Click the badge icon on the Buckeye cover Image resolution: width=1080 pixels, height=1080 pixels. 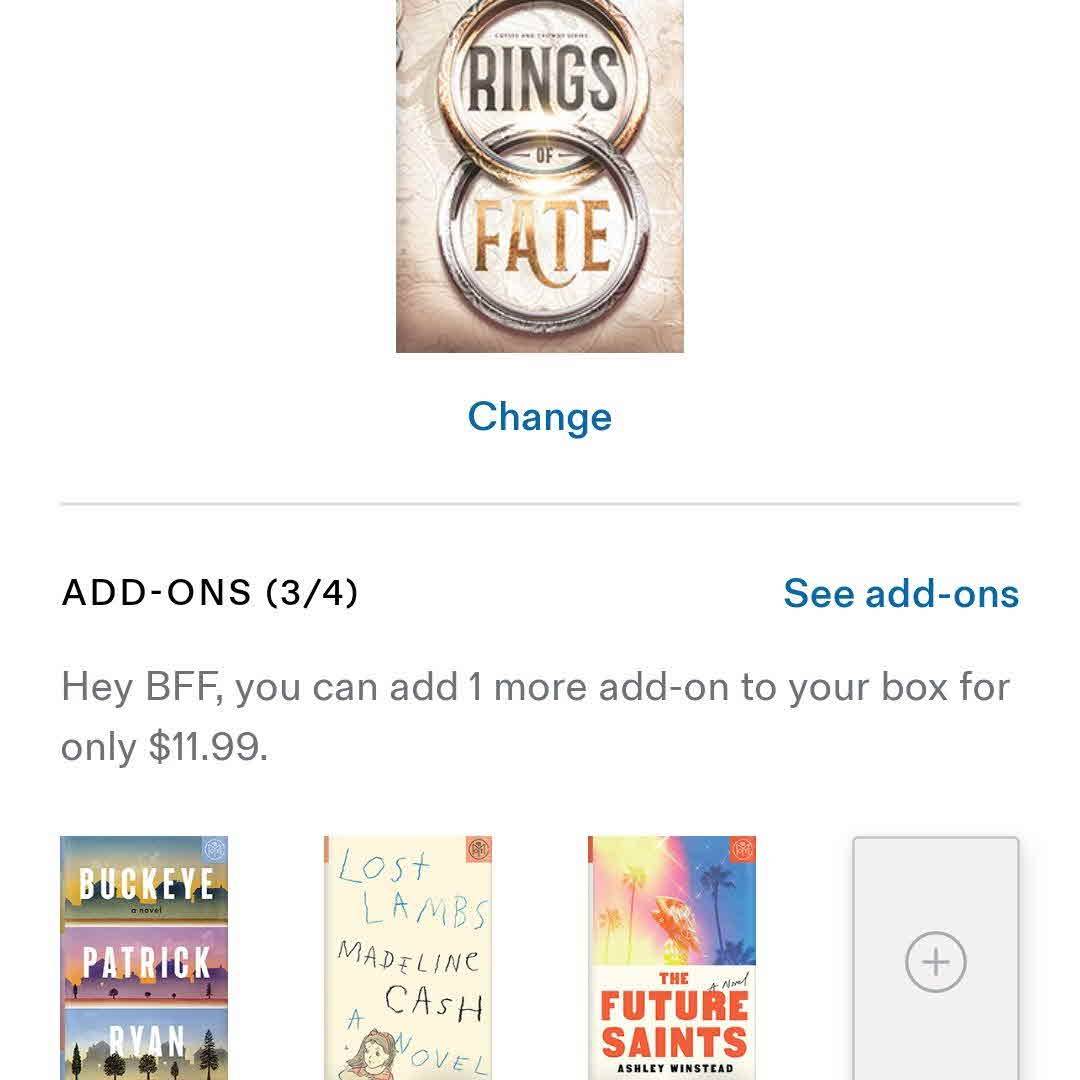[213, 850]
